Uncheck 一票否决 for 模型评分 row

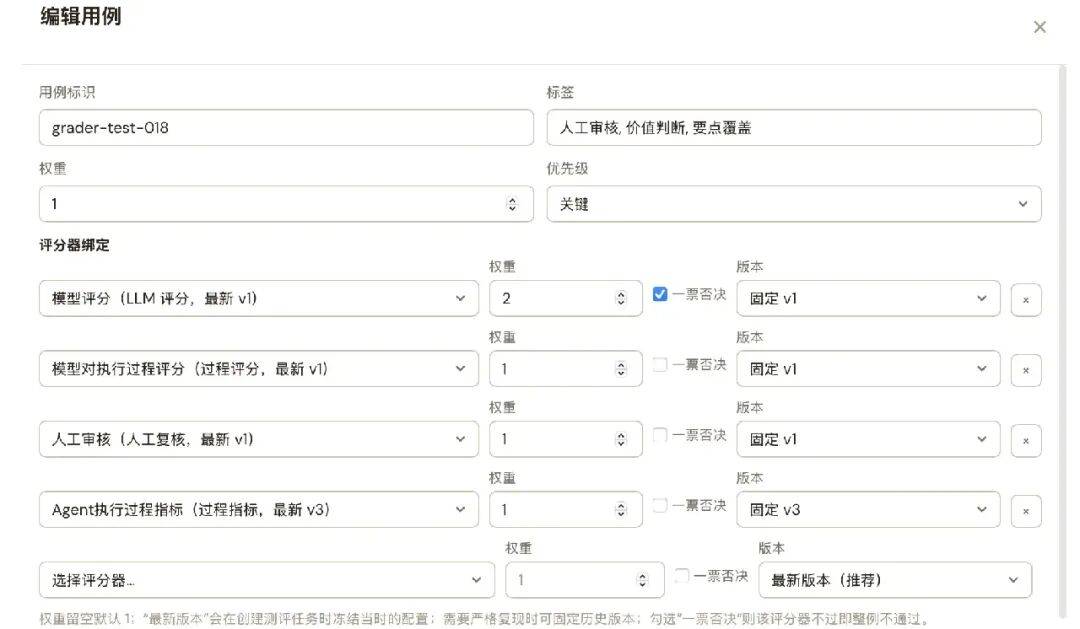(660, 294)
